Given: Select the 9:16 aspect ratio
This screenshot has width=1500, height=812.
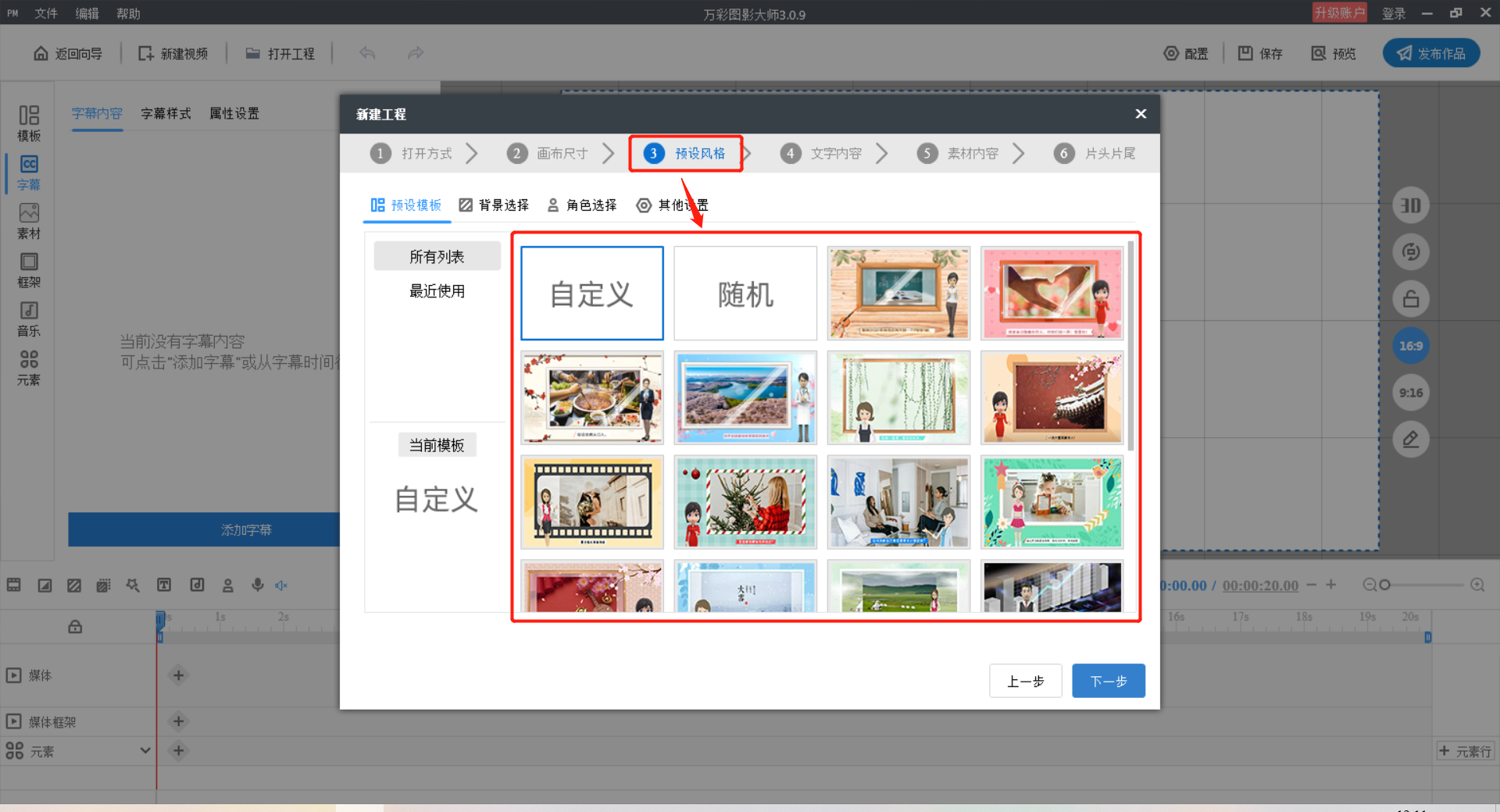Looking at the screenshot, I should tap(1411, 393).
